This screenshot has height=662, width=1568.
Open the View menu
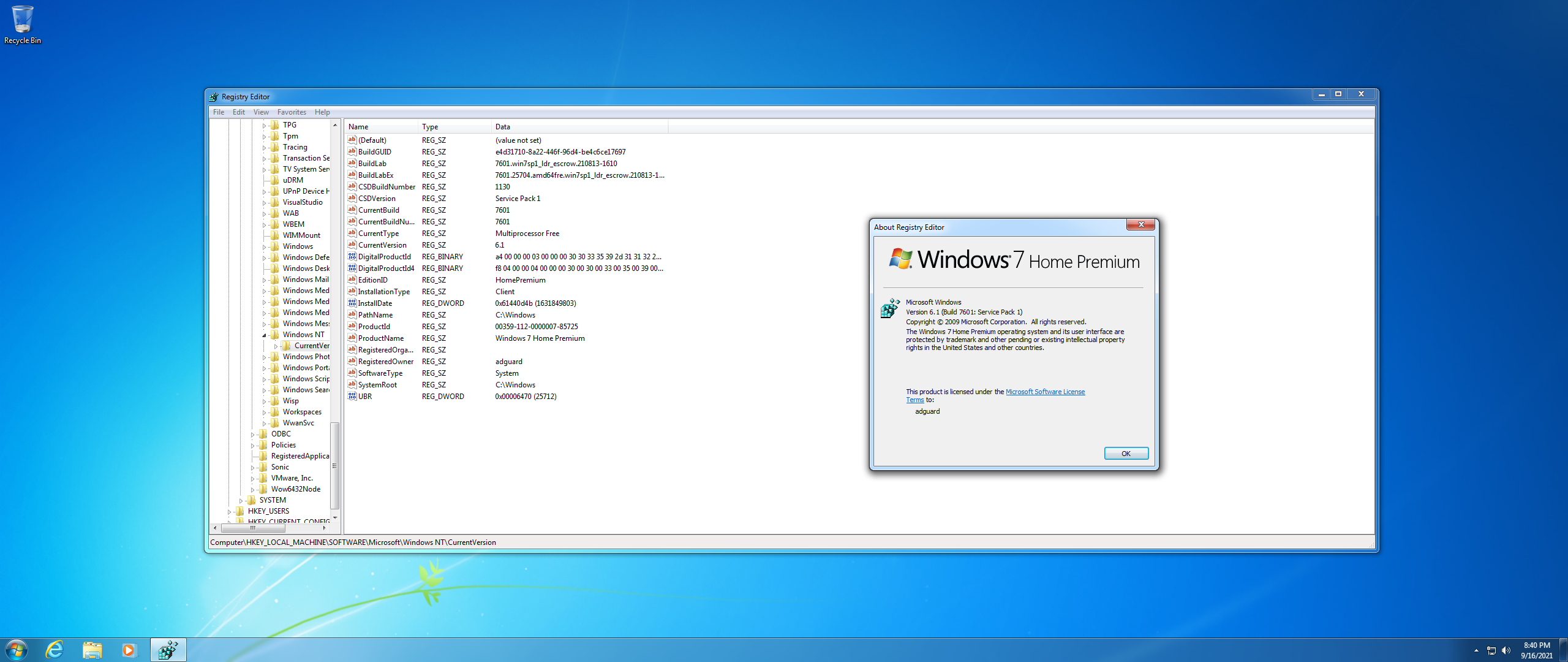(261, 112)
